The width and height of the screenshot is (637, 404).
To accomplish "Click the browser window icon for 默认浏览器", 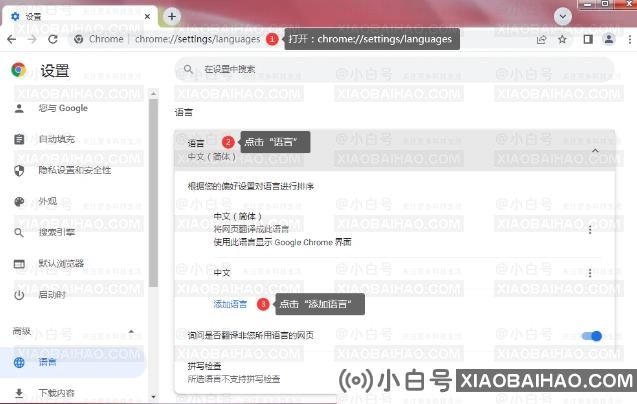I will (x=19, y=264).
